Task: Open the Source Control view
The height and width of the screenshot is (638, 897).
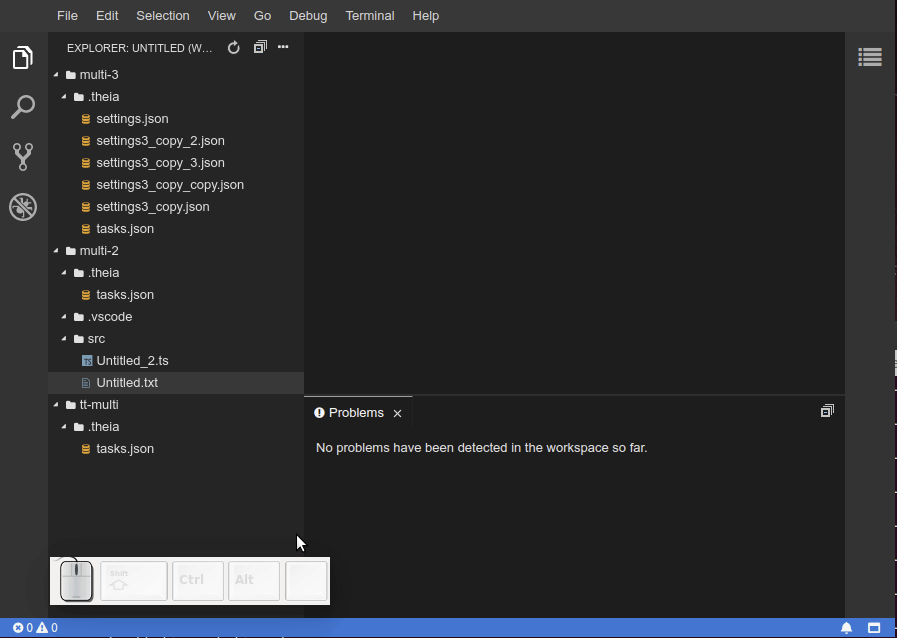Action: point(22,156)
